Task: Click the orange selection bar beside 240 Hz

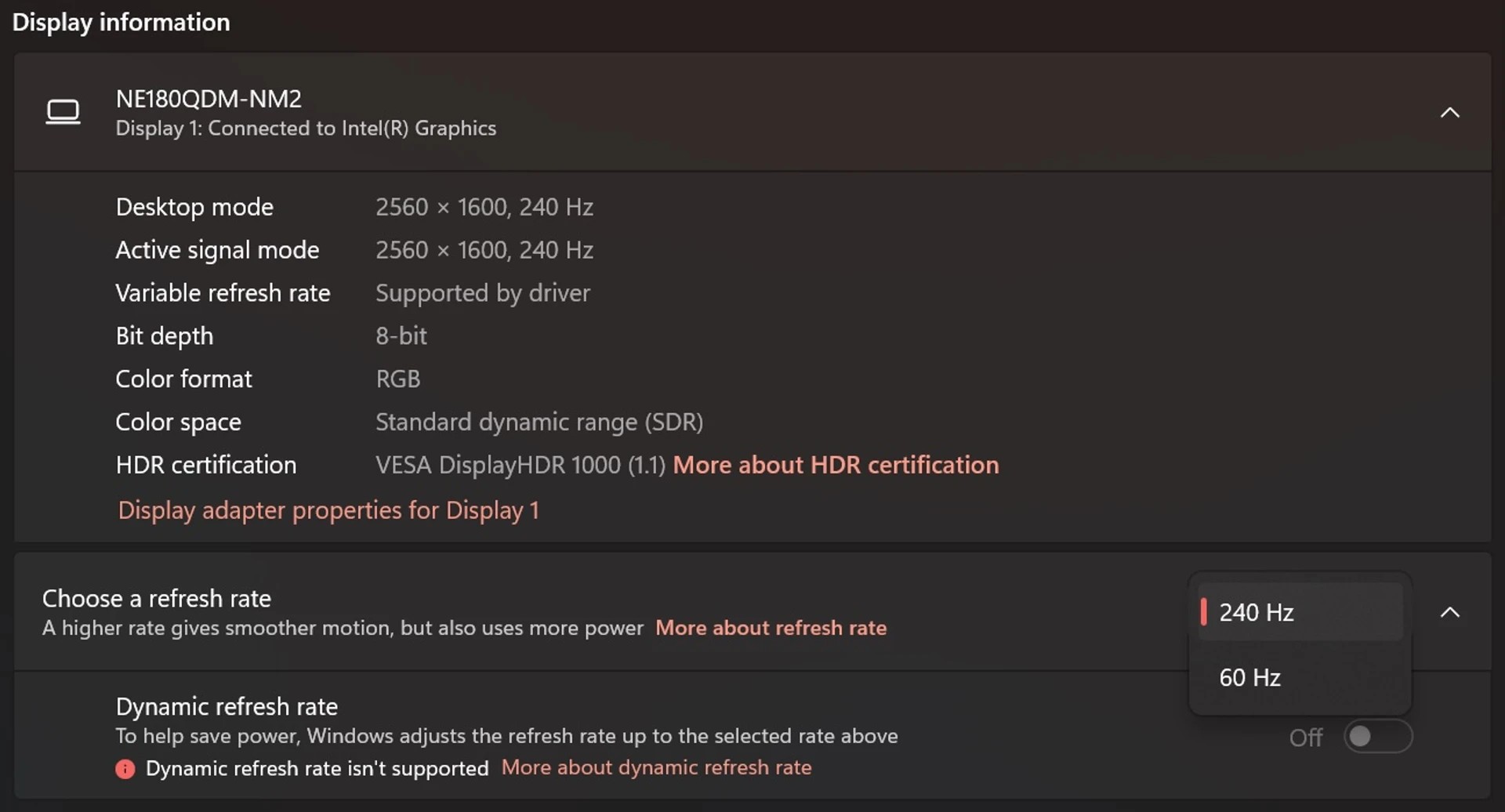Action: [x=1205, y=612]
